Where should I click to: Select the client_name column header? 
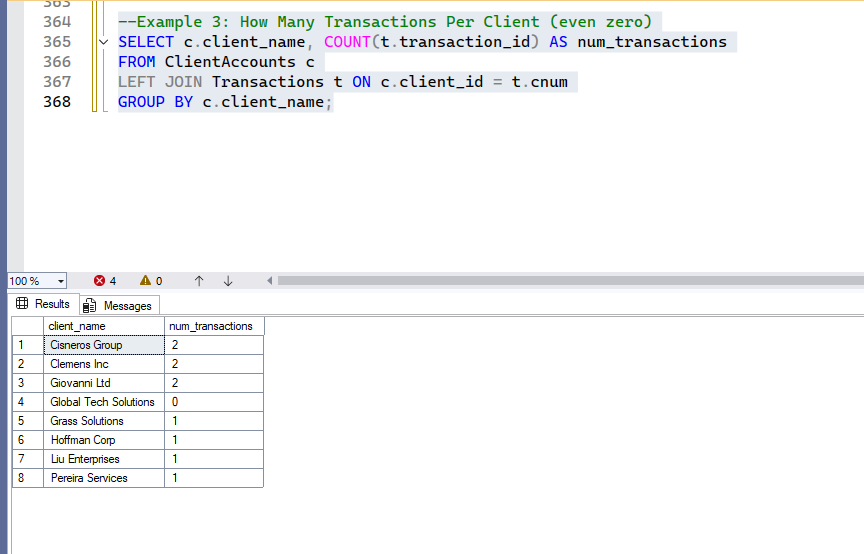tap(104, 326)
